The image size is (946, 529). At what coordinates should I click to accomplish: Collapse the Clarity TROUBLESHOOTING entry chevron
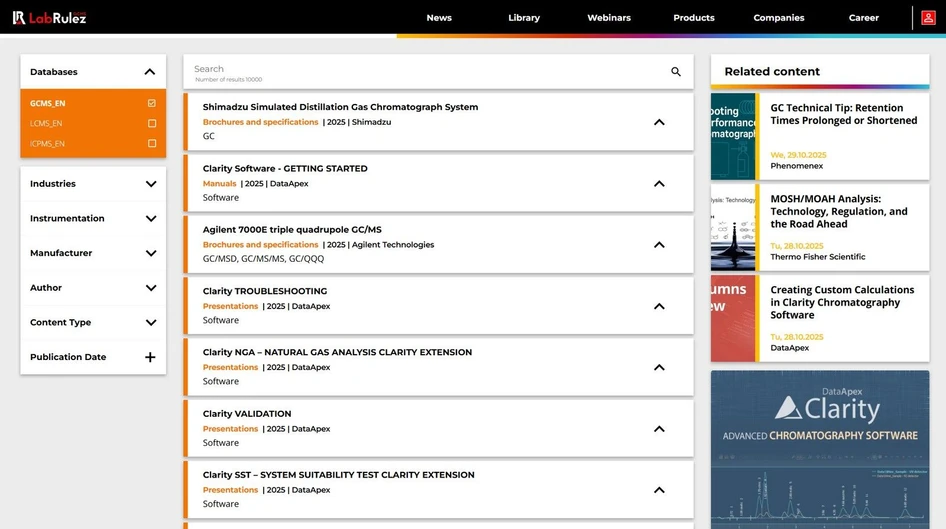pos(659,306)
